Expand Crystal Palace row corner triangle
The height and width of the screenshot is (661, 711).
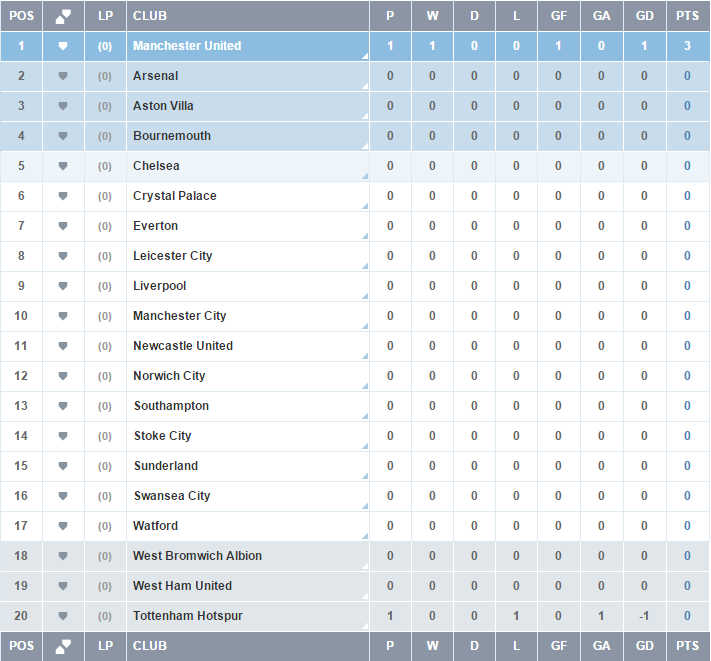click(x=365, y=206)
